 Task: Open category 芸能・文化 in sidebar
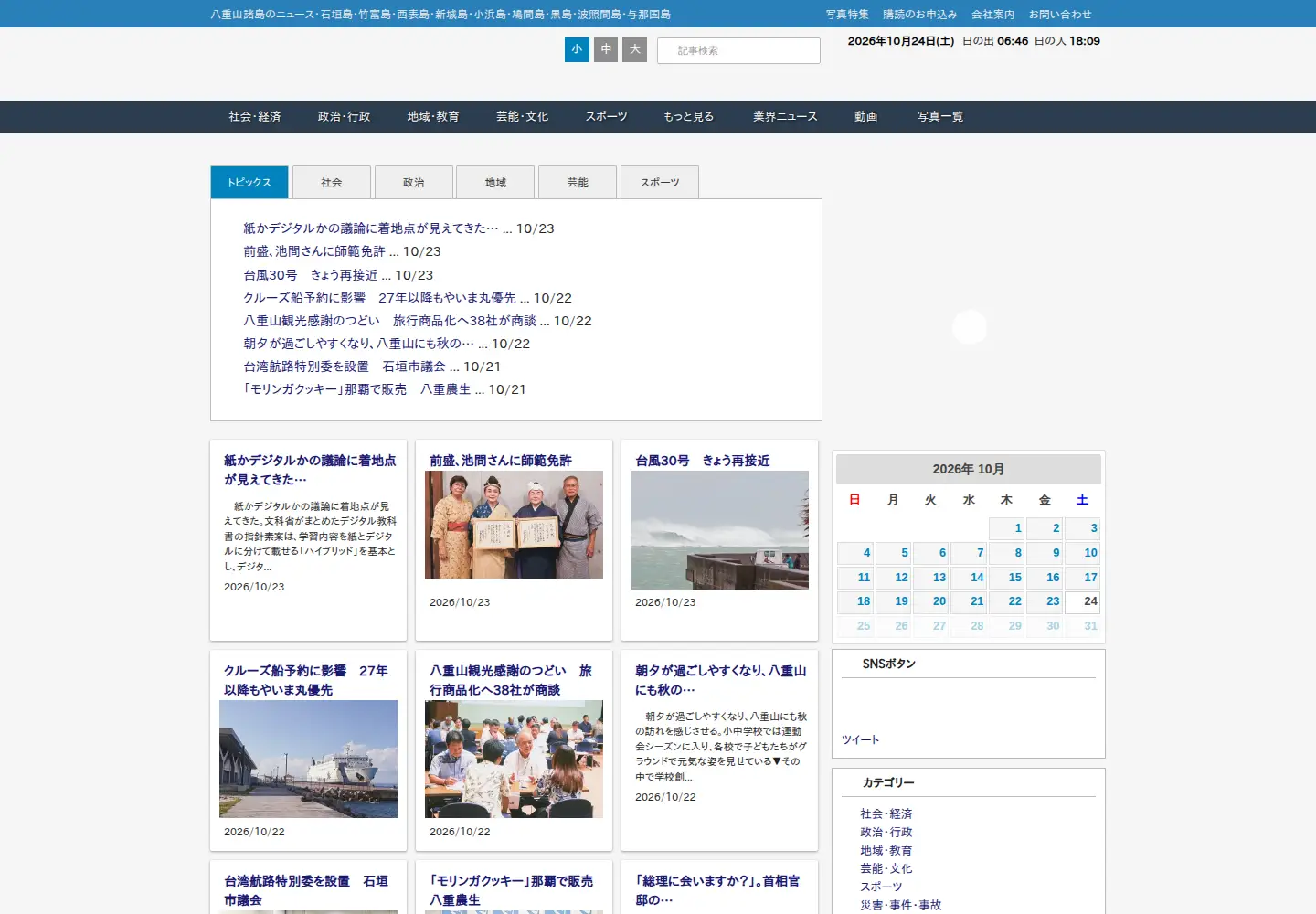click(x=886, y=868)
